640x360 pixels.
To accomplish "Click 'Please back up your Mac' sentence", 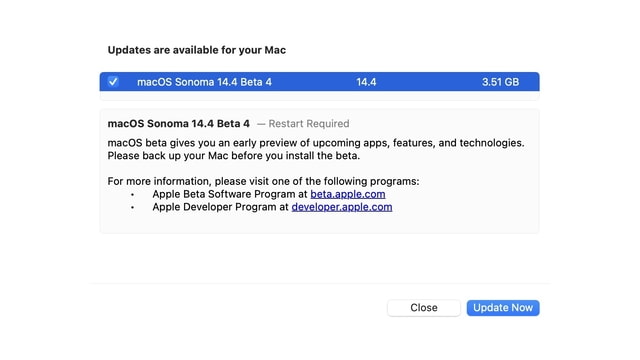I will click(x=234, y=156).
